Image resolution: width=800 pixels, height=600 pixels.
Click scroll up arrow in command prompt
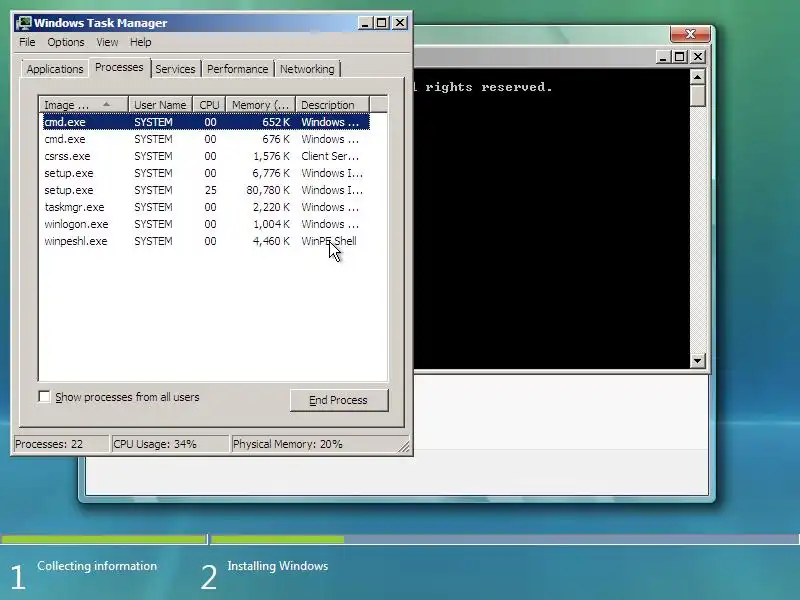coord(697,77)
